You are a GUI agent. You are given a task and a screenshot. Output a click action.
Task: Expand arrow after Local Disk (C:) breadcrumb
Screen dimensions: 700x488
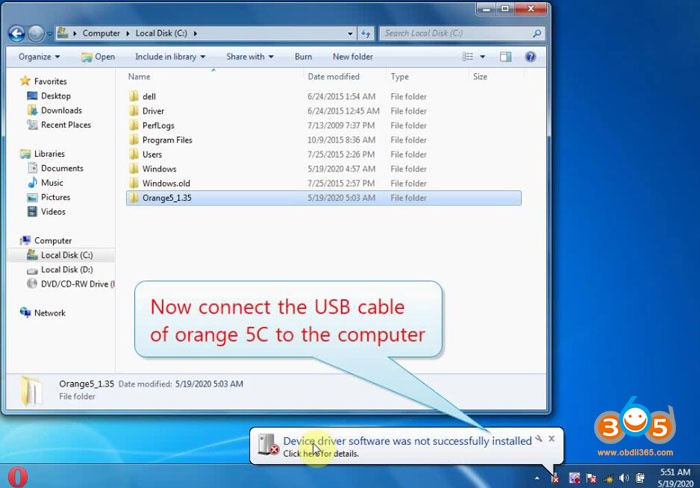pos(195,33)
